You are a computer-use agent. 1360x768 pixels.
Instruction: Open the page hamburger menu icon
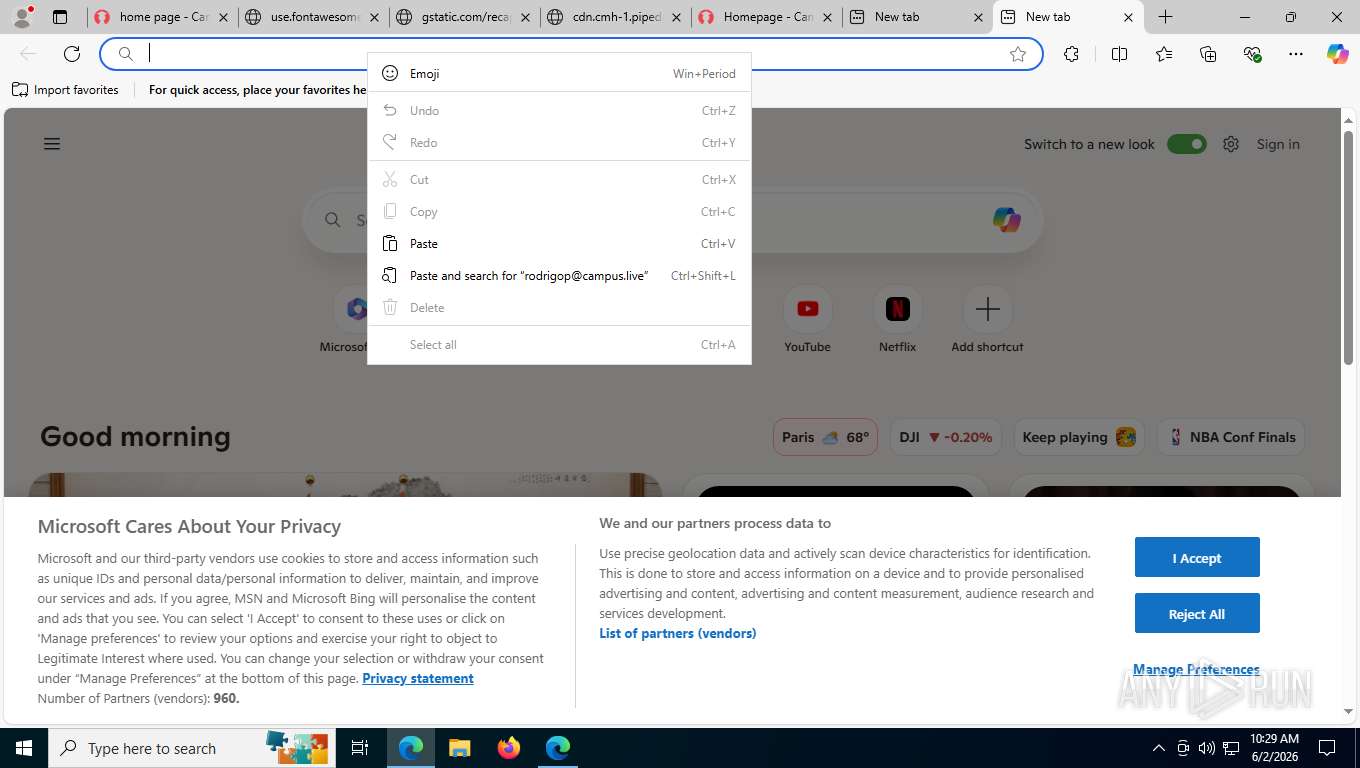point(52,144)
